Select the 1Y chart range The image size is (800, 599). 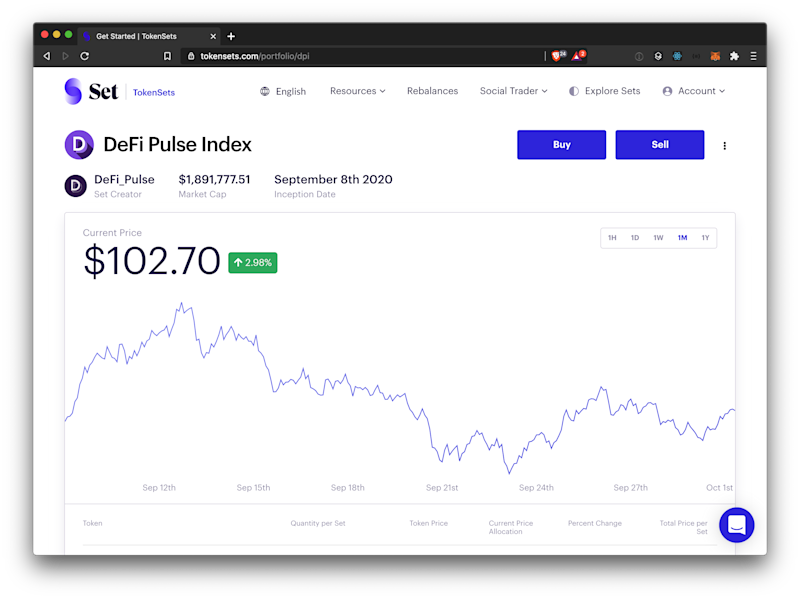pyautogui.click(x=705, y=238)
